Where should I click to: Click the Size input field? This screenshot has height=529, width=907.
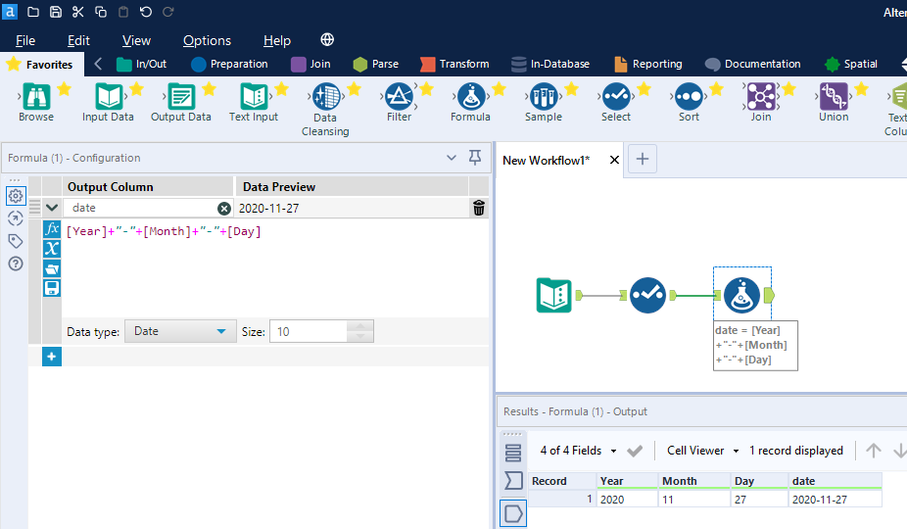pos(309,331)
